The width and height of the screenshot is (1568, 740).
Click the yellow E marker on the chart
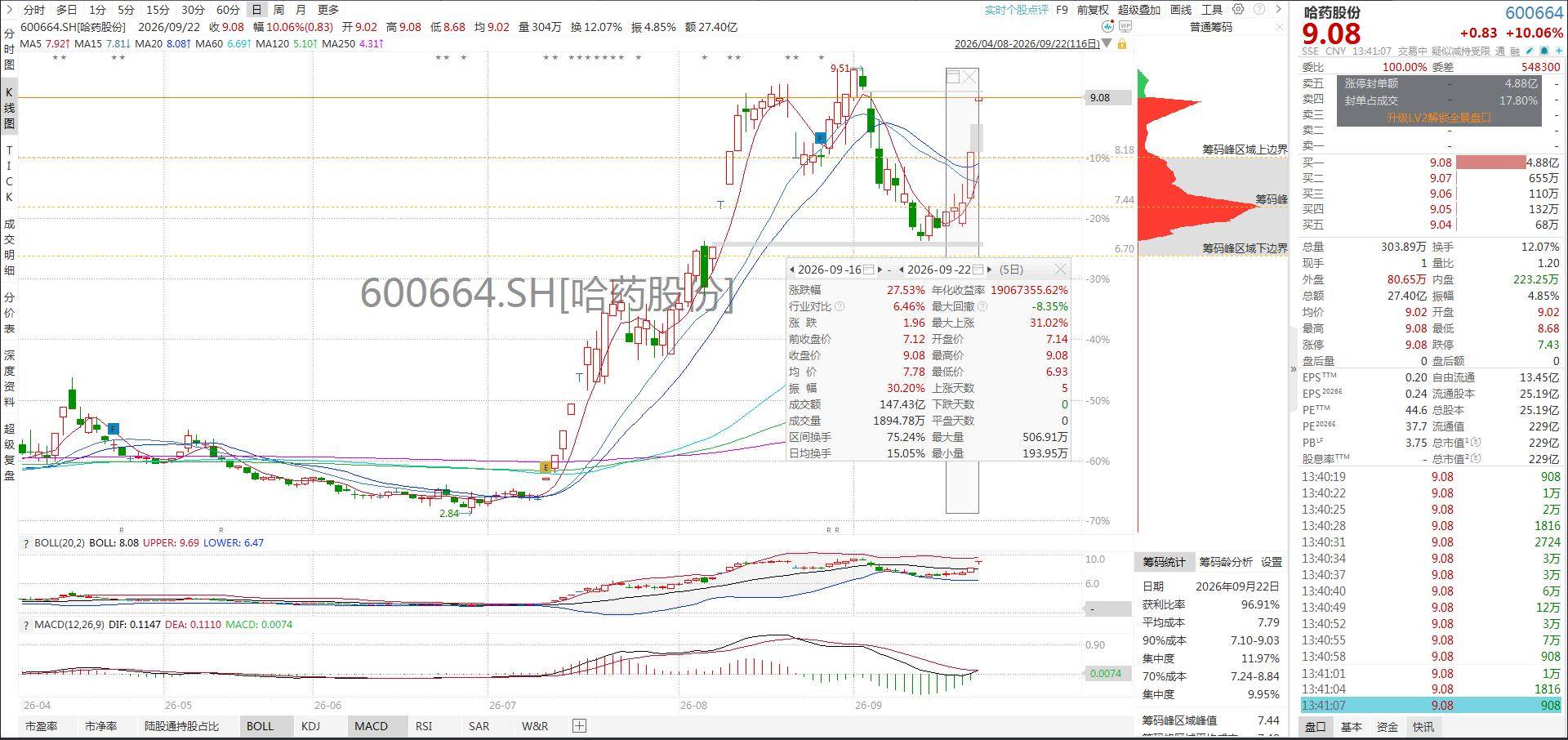tap(546, 467)
